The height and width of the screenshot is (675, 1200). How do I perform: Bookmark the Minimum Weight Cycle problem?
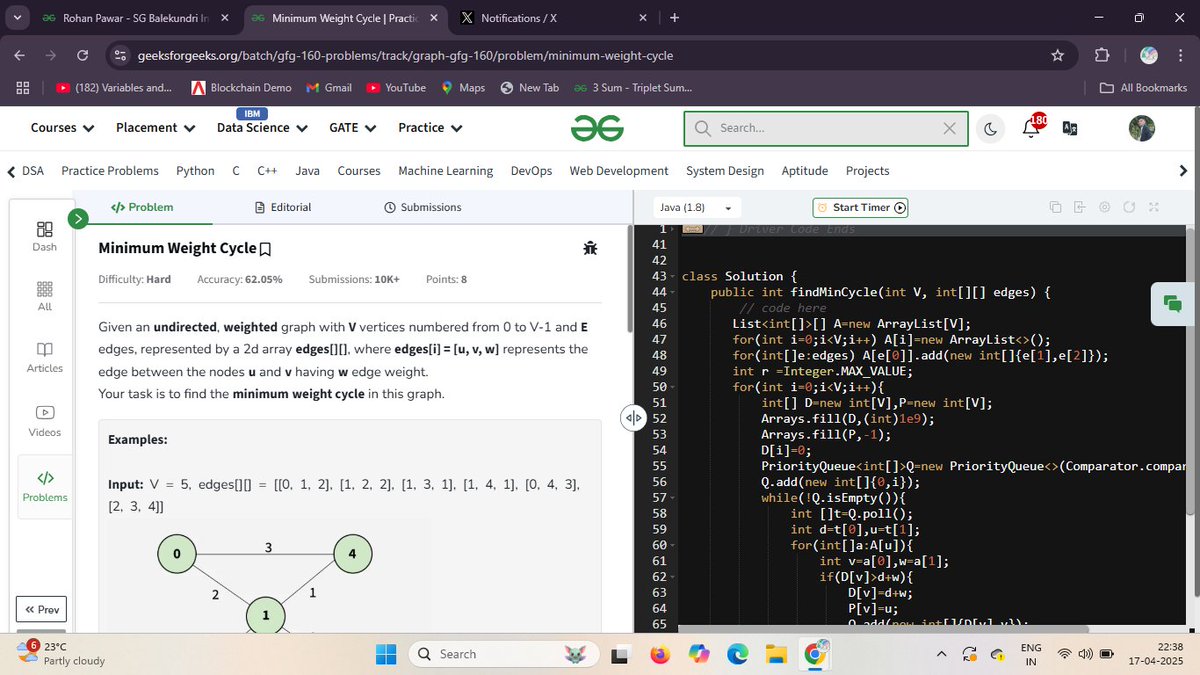pyautogui.click(x=265, y=248)
